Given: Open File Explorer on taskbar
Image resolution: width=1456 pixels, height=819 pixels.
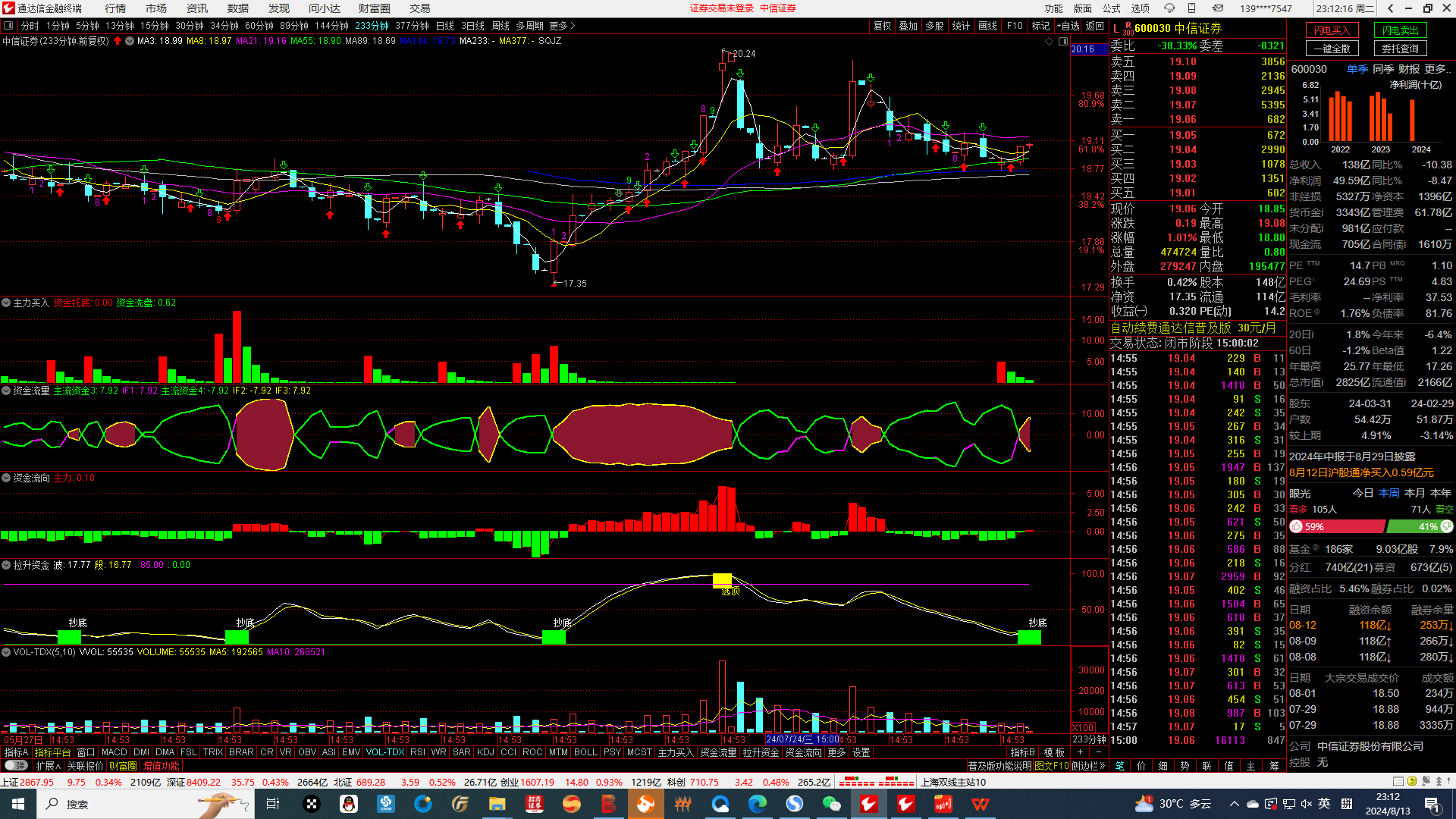Looking at the screenshot, I should click(497, 804).
